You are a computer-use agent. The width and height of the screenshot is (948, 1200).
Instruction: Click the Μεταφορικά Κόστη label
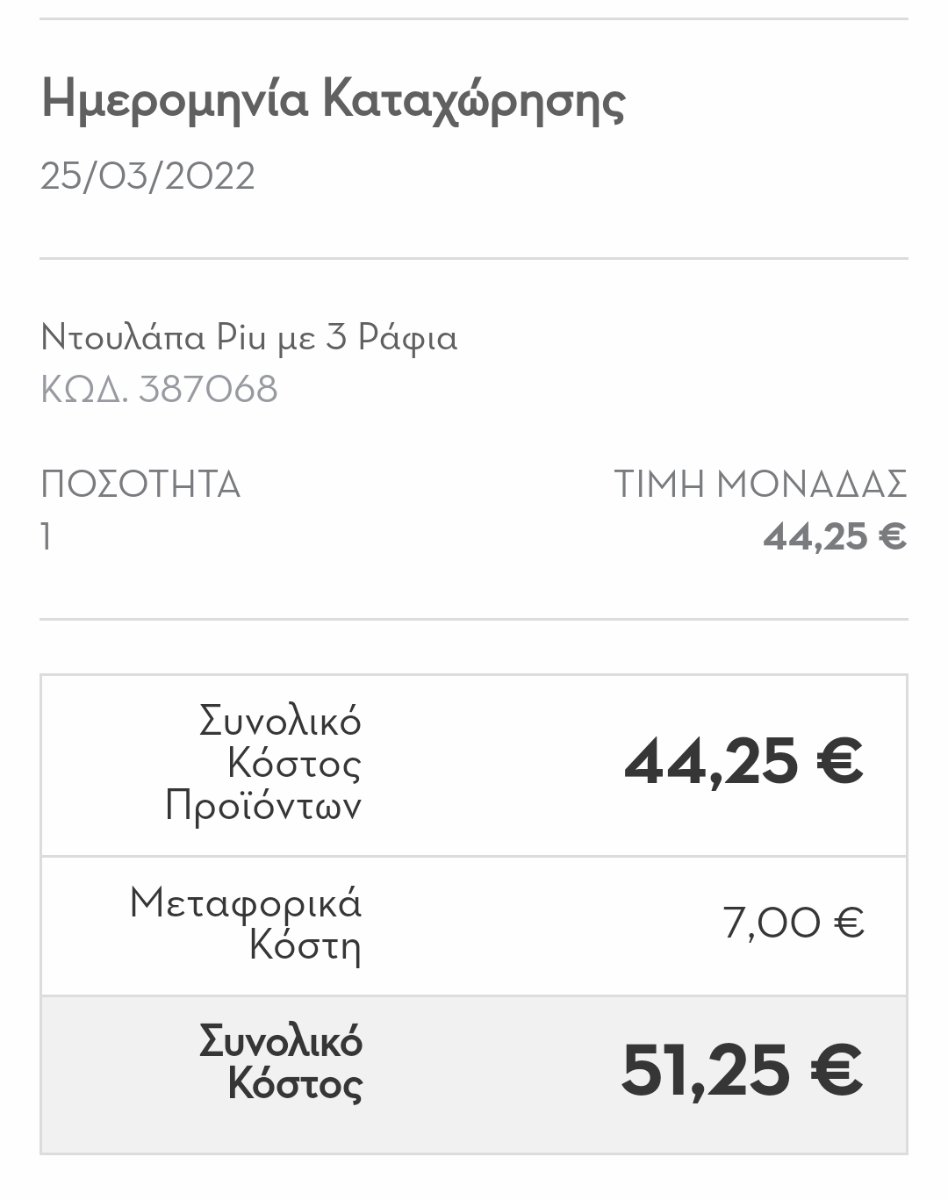point(246,924)
